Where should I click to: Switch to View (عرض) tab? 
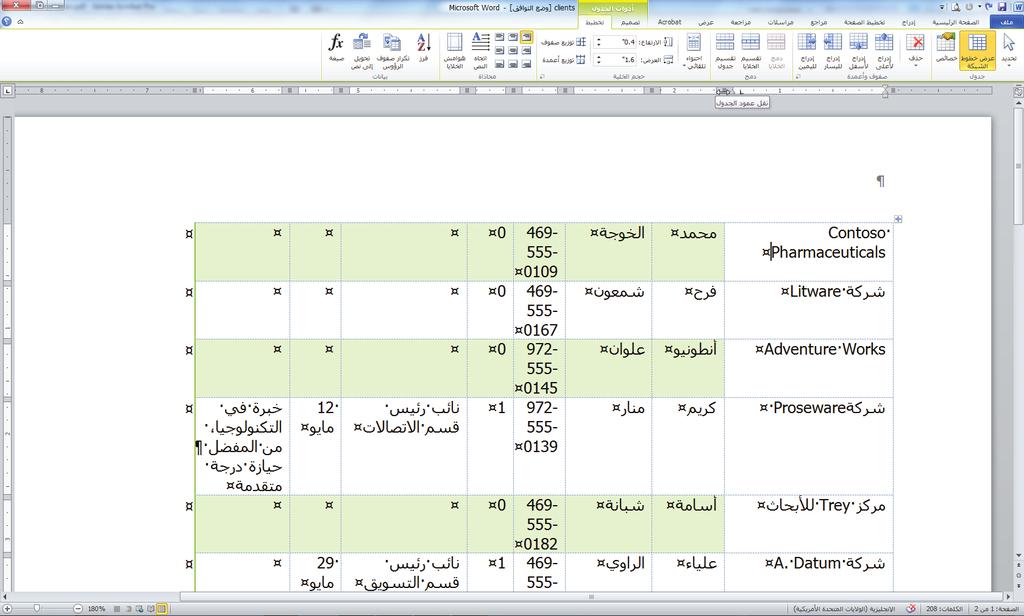(x=706, y=22)
